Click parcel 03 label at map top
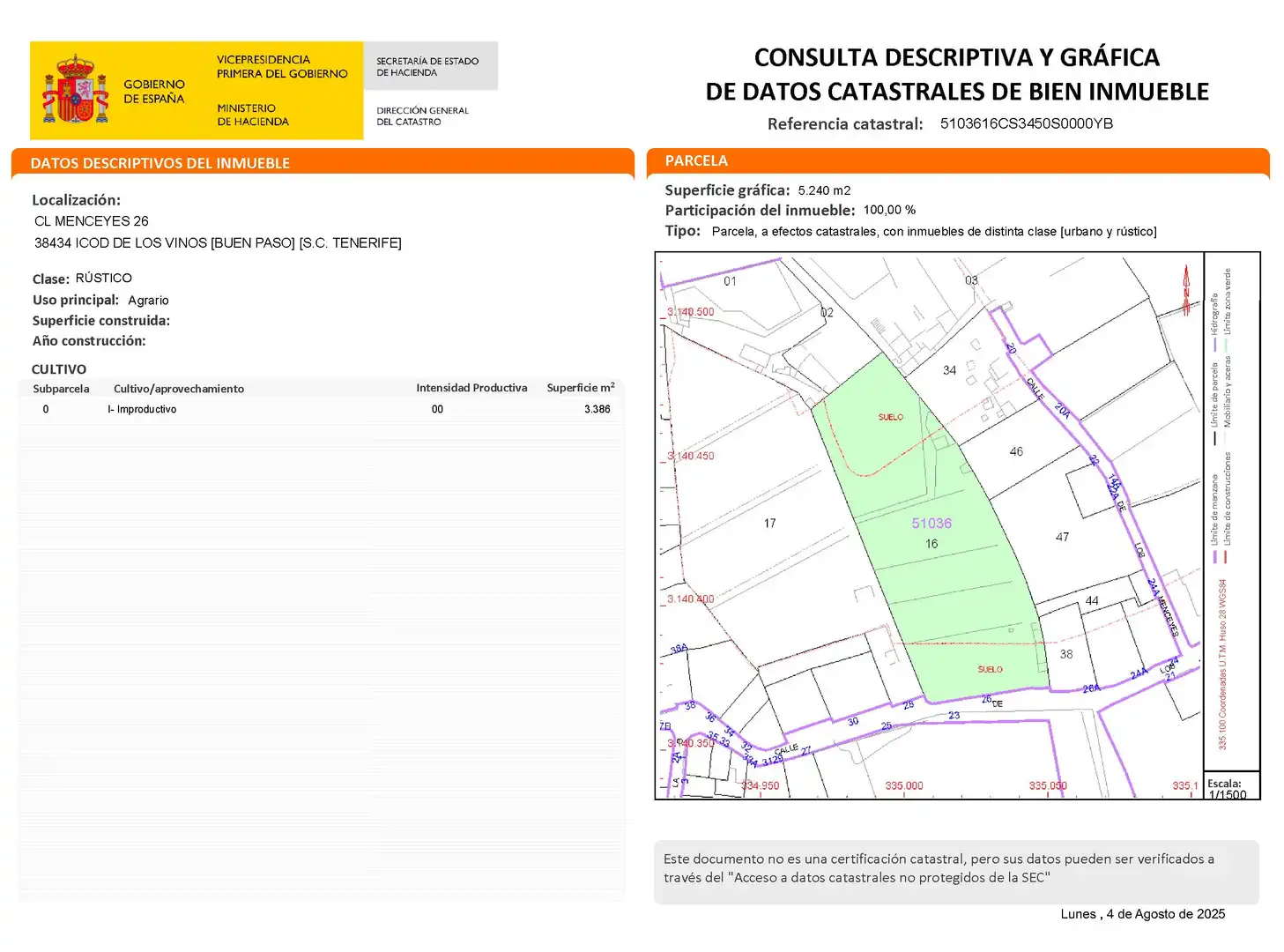1284x952 pixels. (971, 280)
